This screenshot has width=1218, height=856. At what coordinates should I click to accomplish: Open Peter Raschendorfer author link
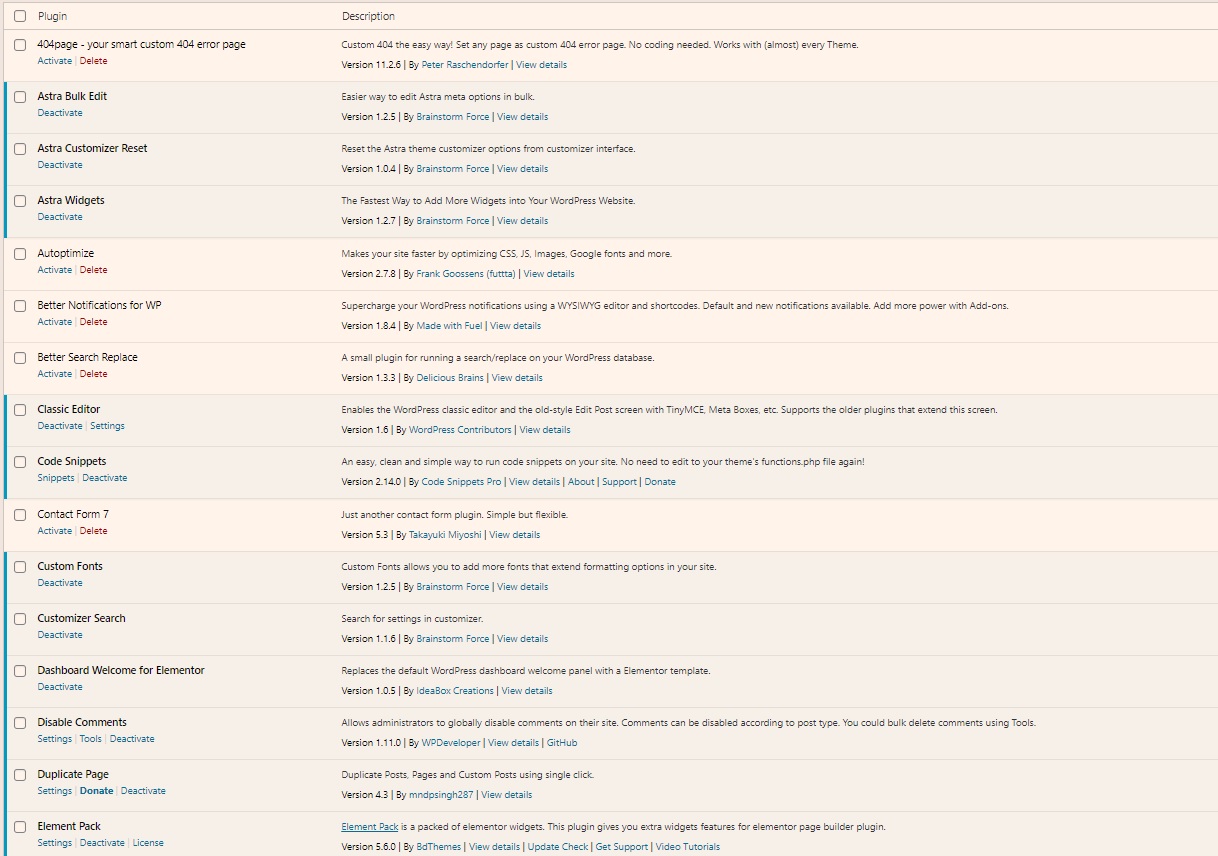click(465, 65)
